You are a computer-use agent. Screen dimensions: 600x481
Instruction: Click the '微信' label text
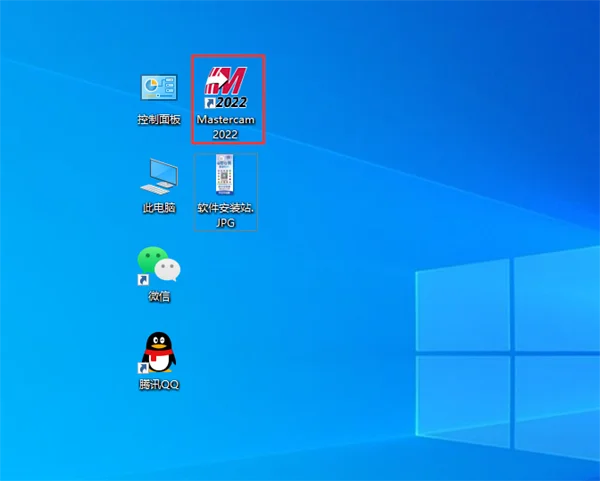[x=159, y=296]
